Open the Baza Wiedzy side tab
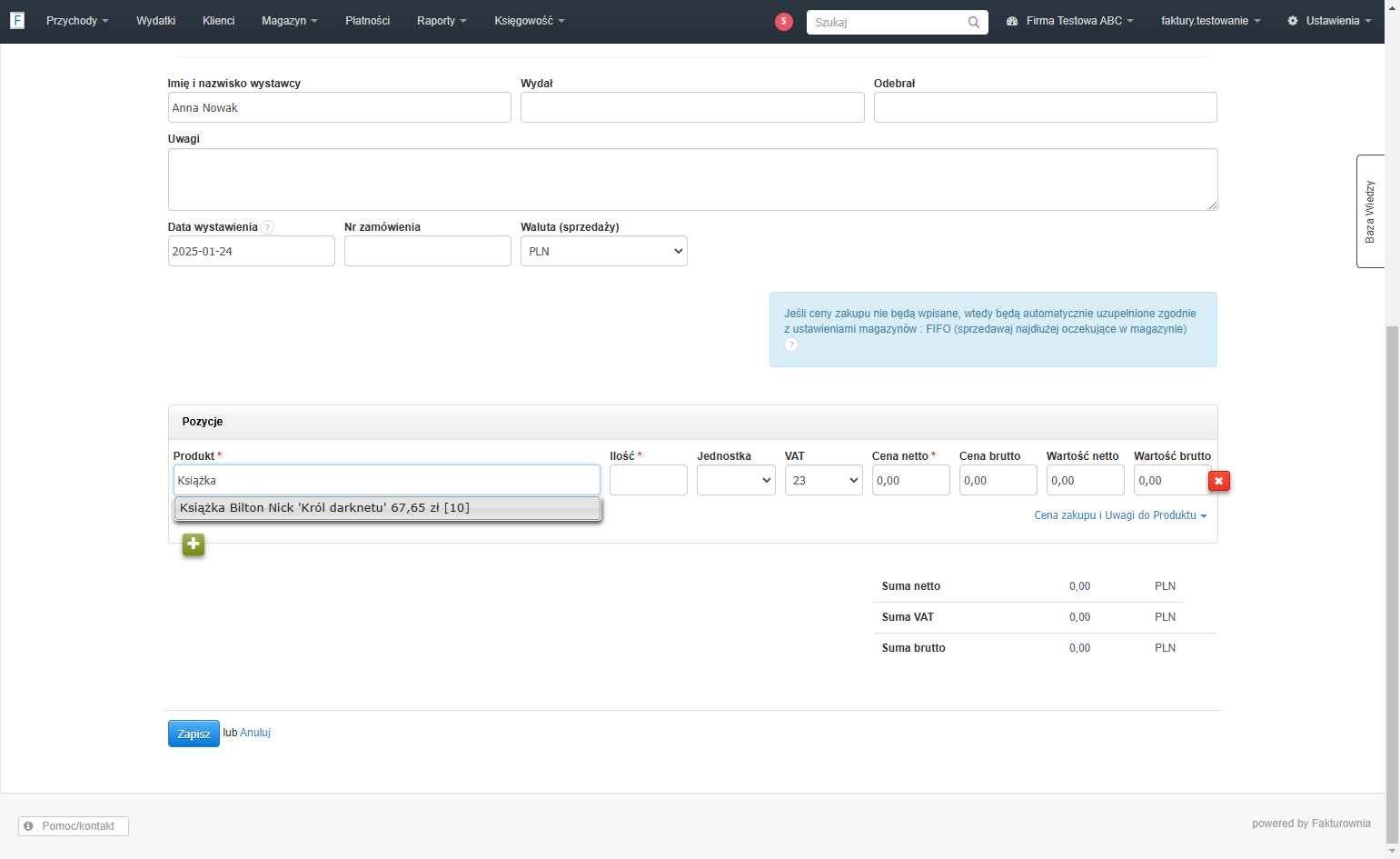1400x859 pixels. 1370,211
